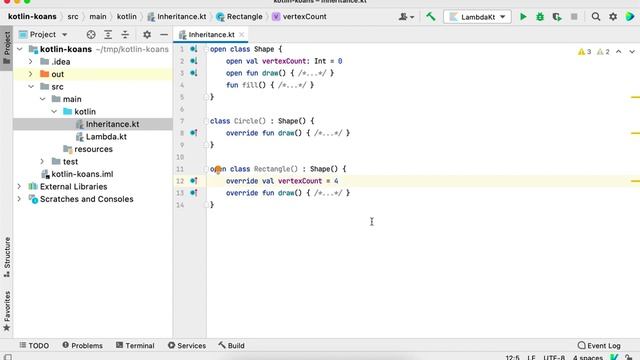Fold the Circle class at line 7
640x360 pixels.
click(206, 121)
